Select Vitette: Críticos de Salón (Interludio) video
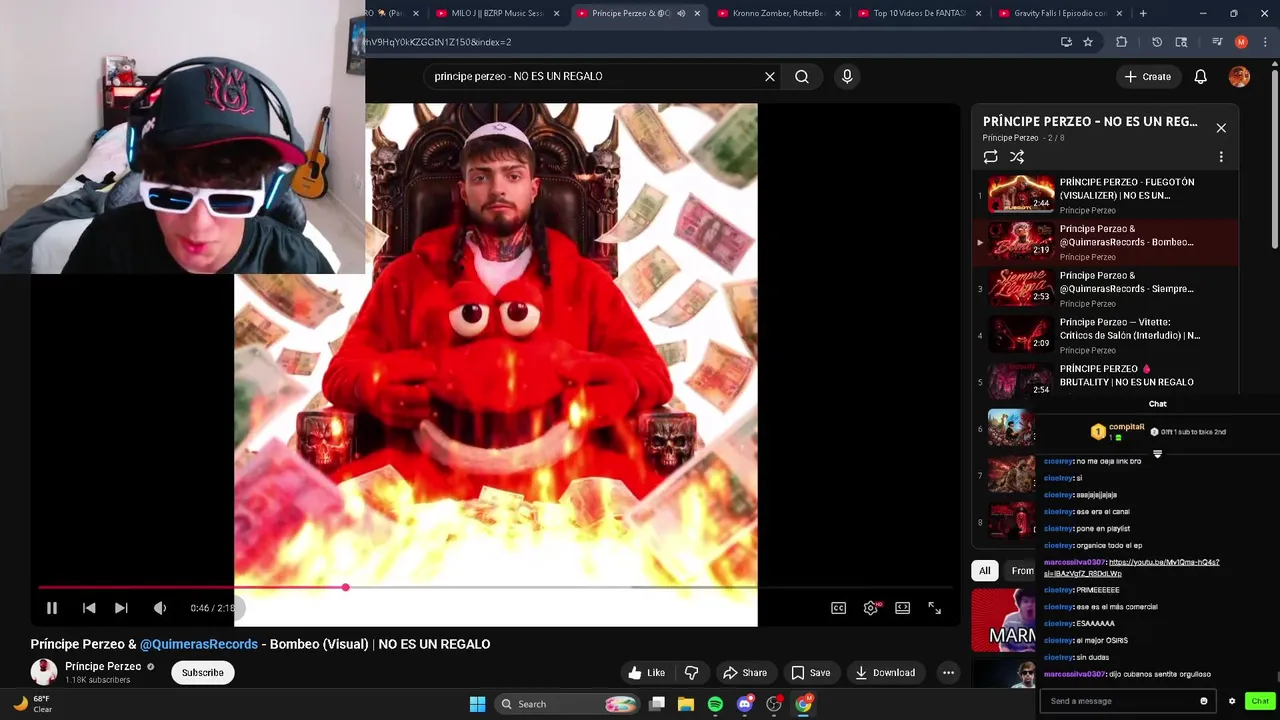This screenshot has height=720, width=1280. 1105,335
